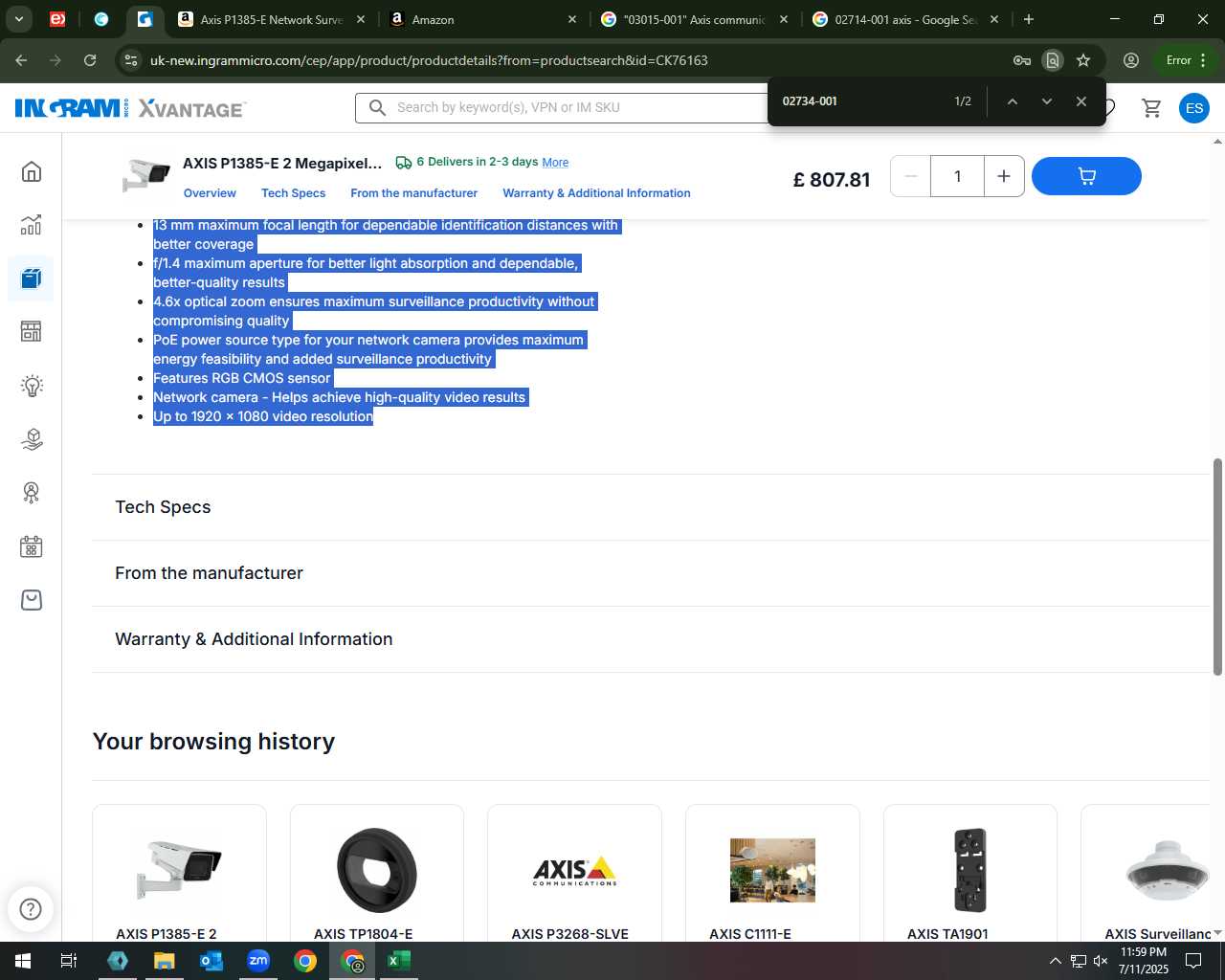Jump to Warranty & Additional Information tab
This screenshot has width=1225, height=980.
point(596,193)
